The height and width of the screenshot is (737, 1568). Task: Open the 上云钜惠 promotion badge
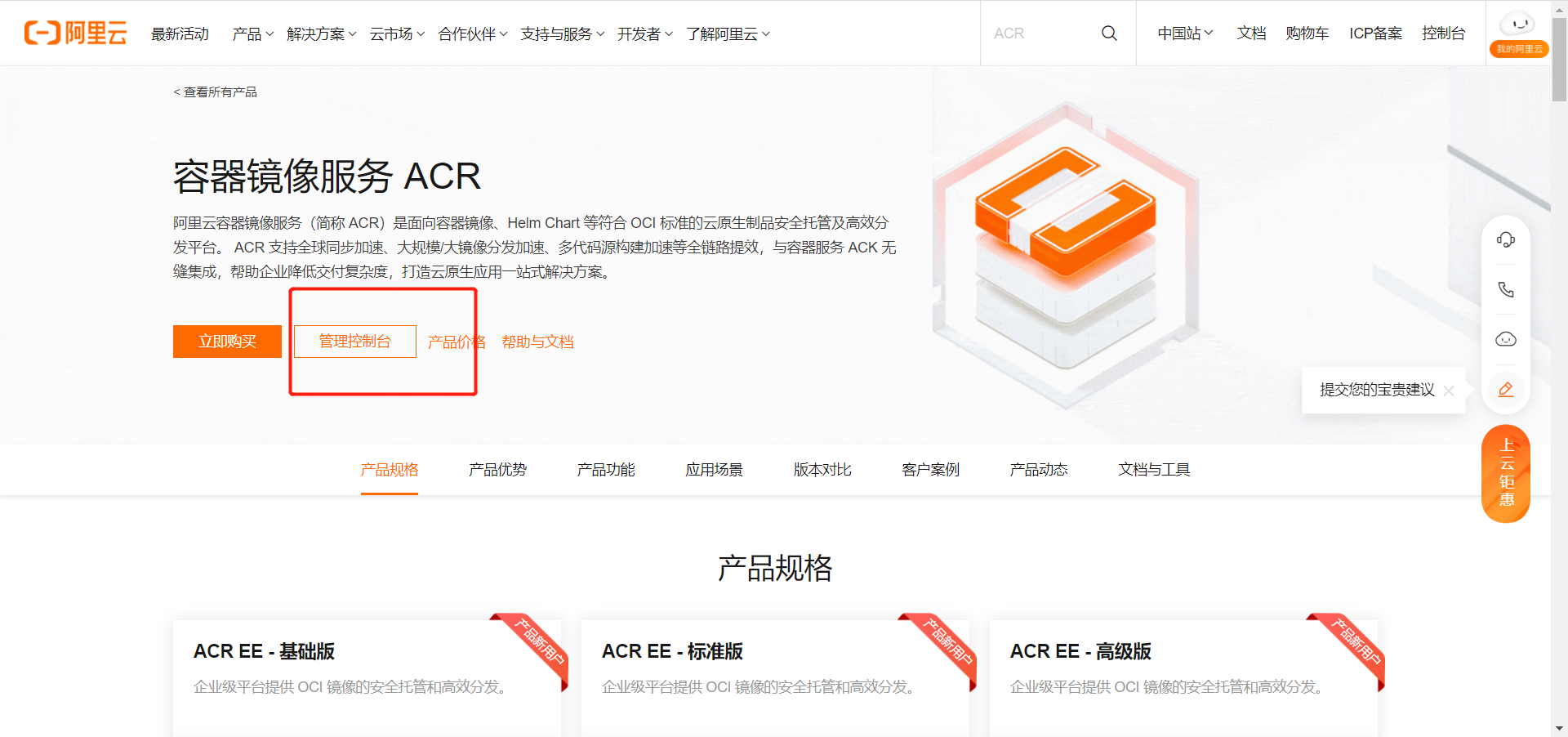coord(1506,474)
